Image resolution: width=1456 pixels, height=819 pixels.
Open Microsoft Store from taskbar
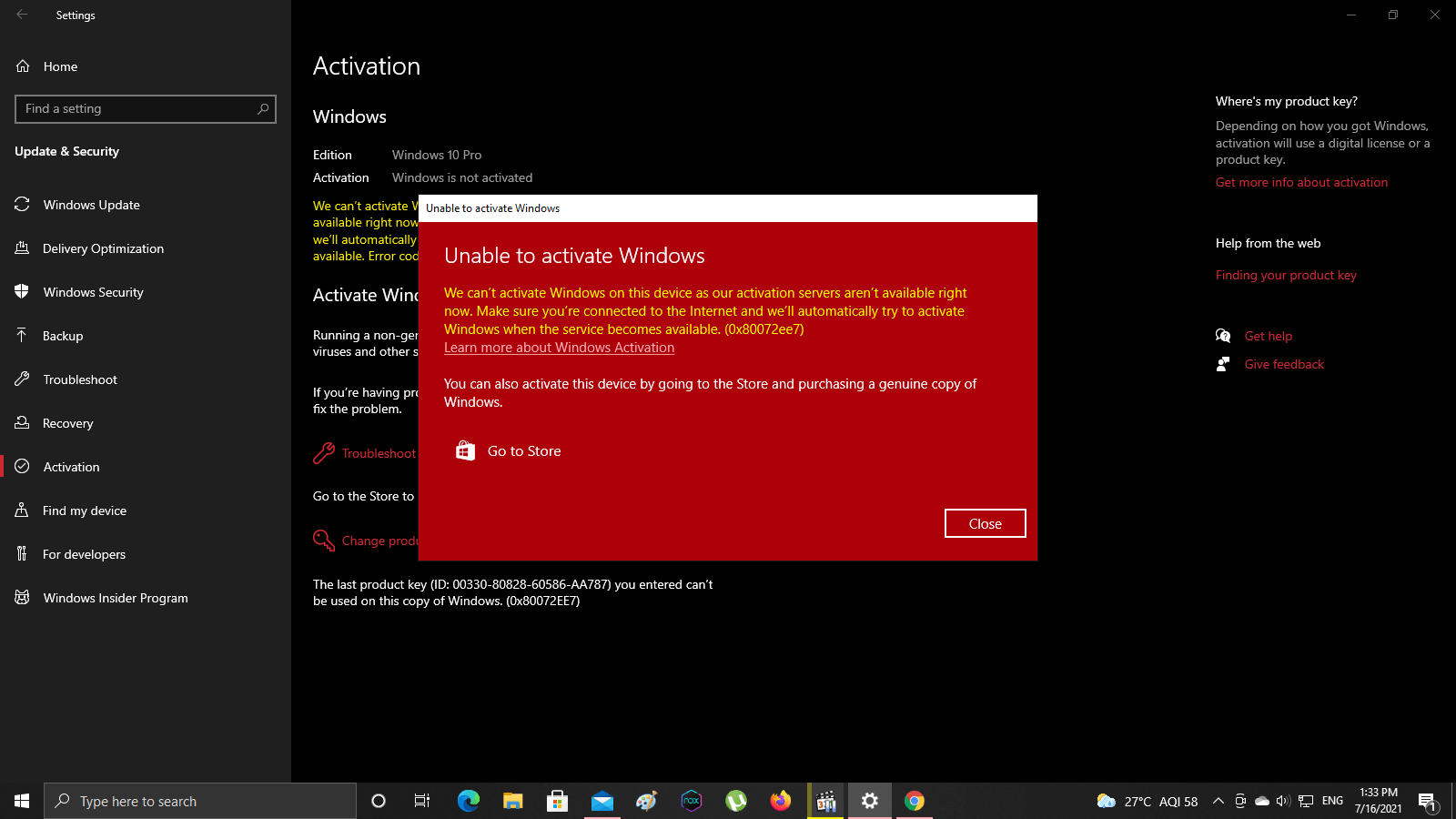[x=557, y=801]
